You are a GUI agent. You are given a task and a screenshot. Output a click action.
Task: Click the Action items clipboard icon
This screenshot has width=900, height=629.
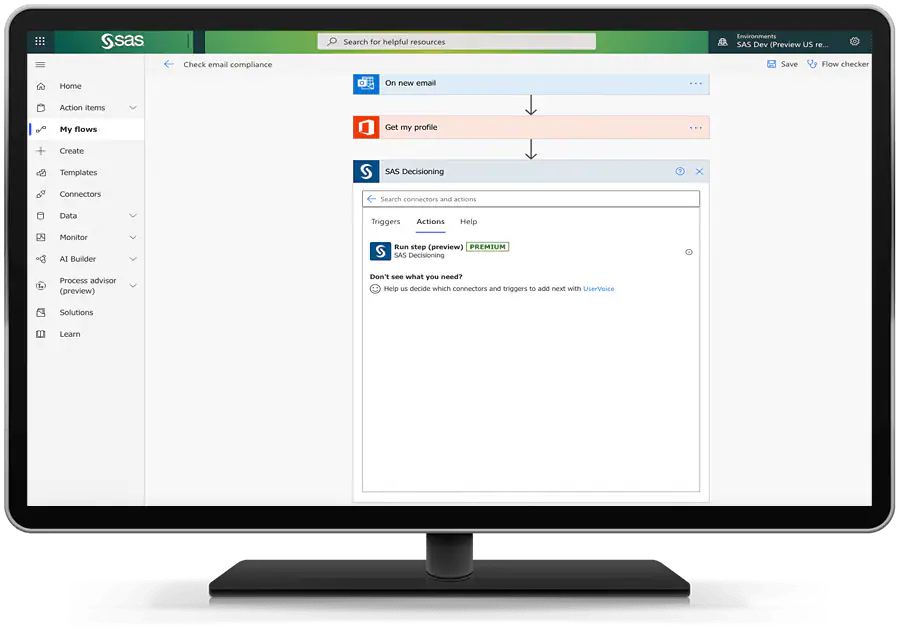pos(41,108)
